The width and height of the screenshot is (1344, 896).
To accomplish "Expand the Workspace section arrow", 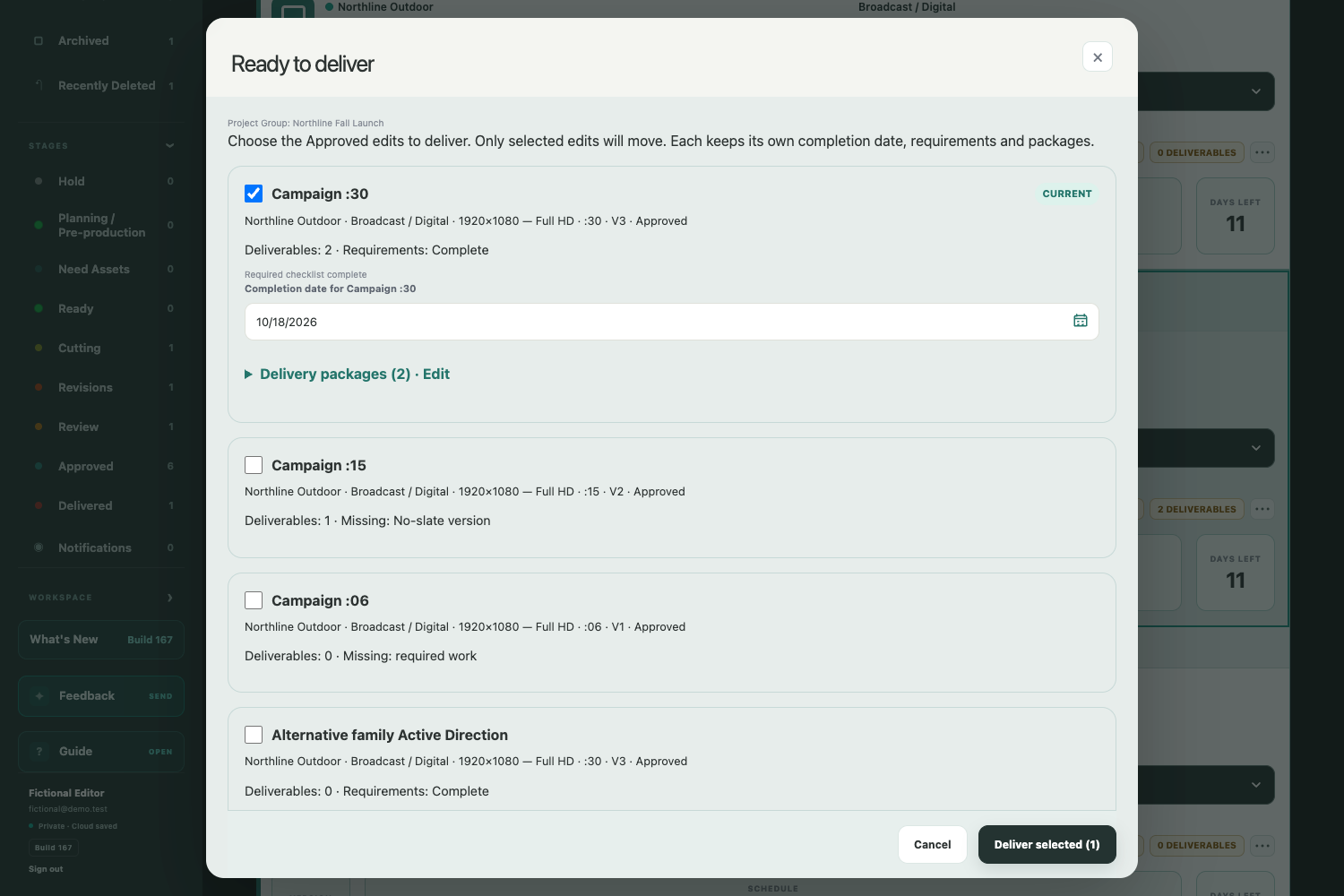I will [170, 598].
